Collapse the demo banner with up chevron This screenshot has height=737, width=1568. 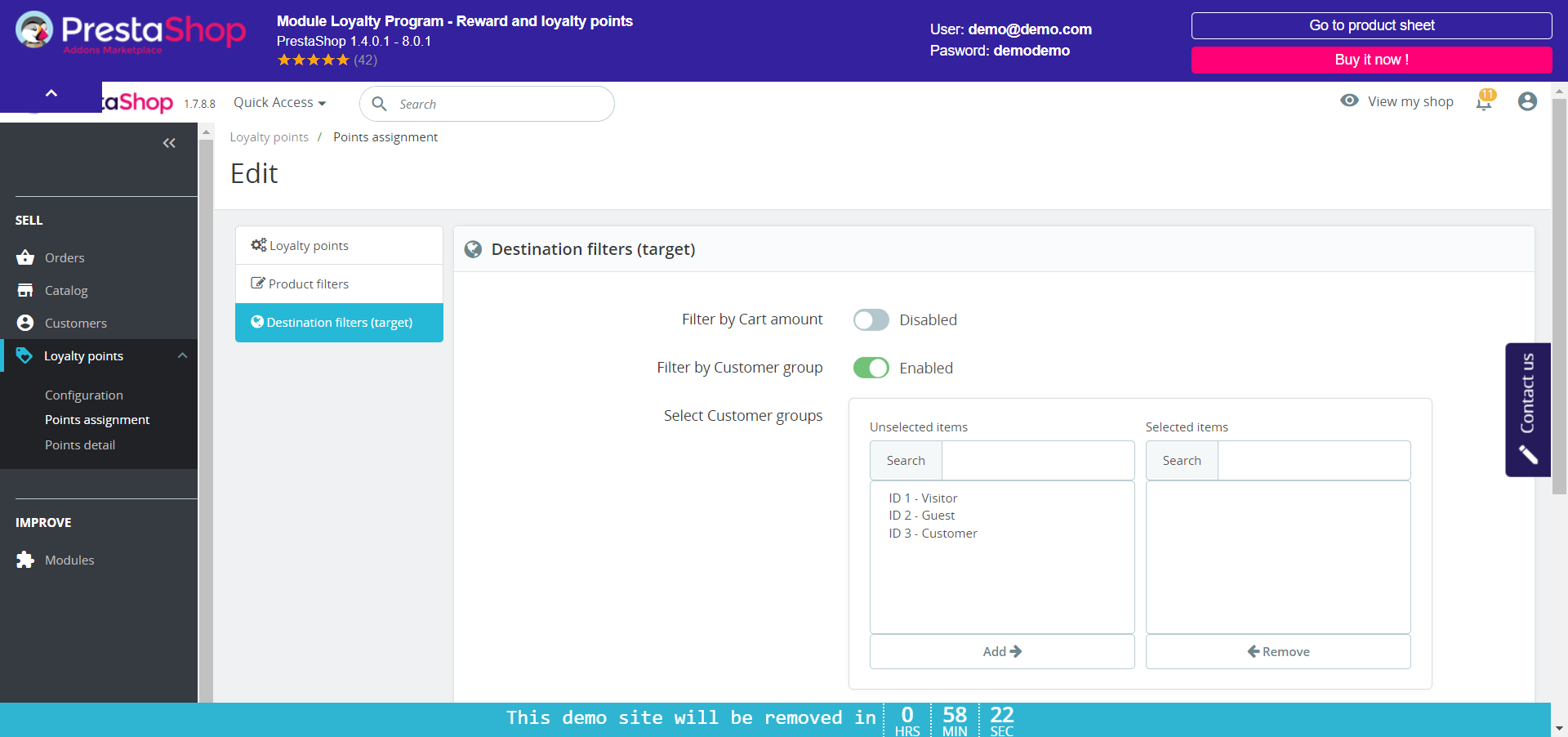(51, 93)
